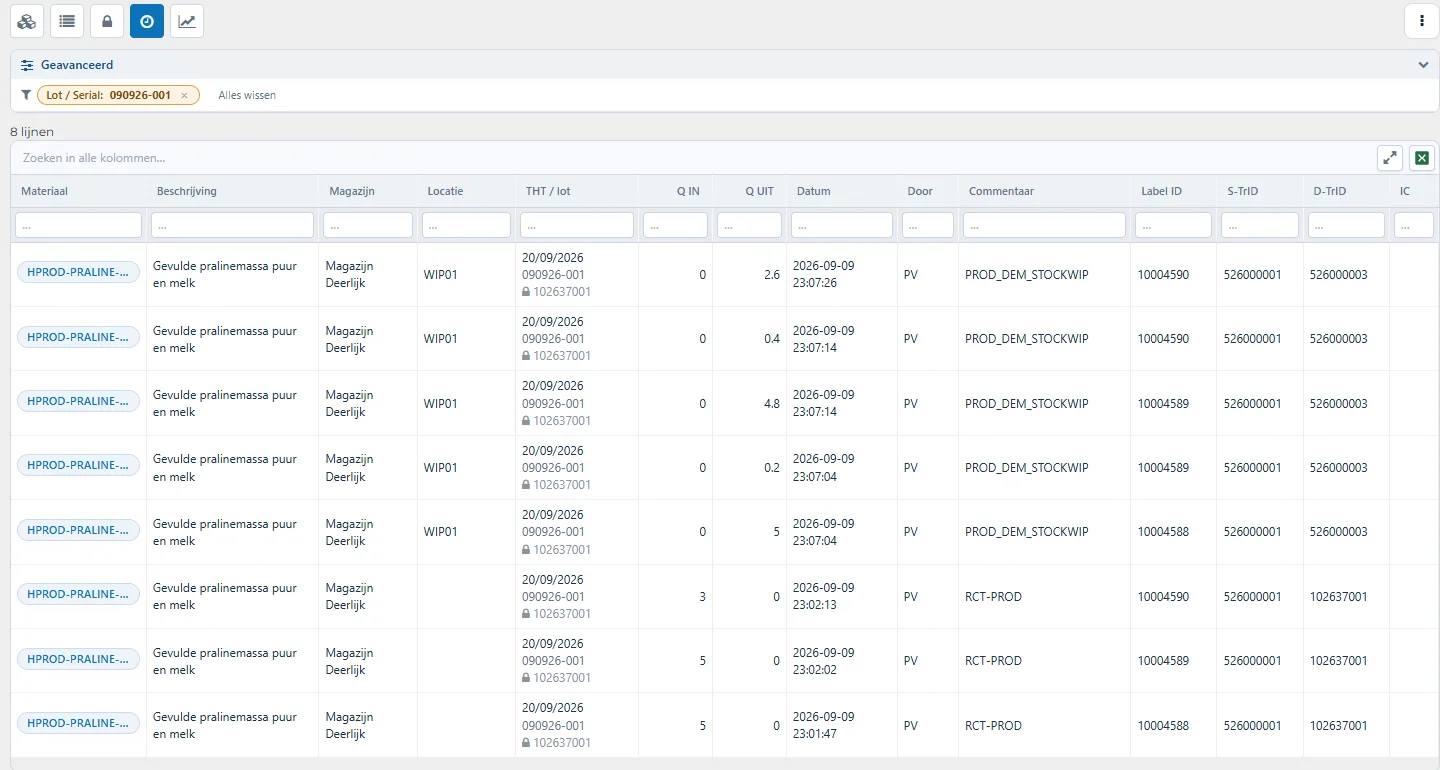Click the lock icon in the 23:07:26 row
The image size is (1440, 770).
(x=526, y=292)
